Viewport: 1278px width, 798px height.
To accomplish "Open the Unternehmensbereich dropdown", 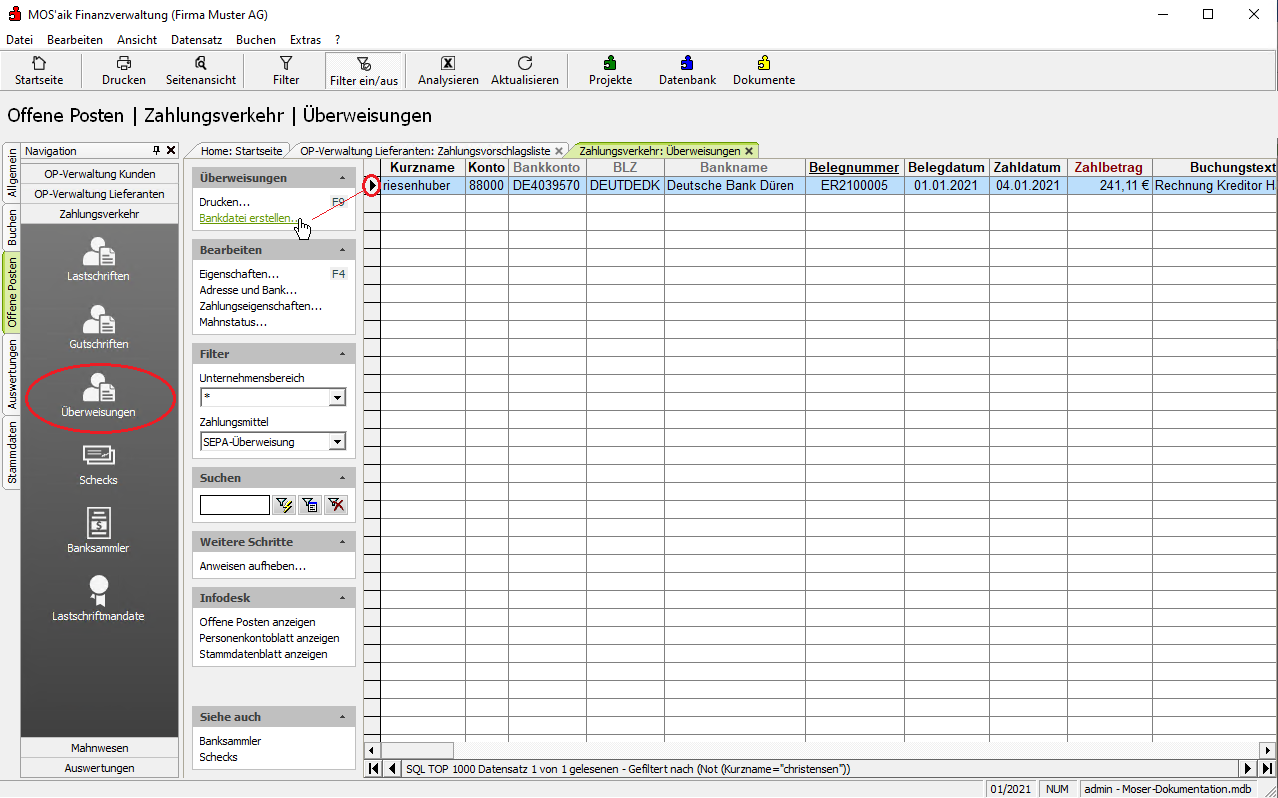I will [337, 398].
